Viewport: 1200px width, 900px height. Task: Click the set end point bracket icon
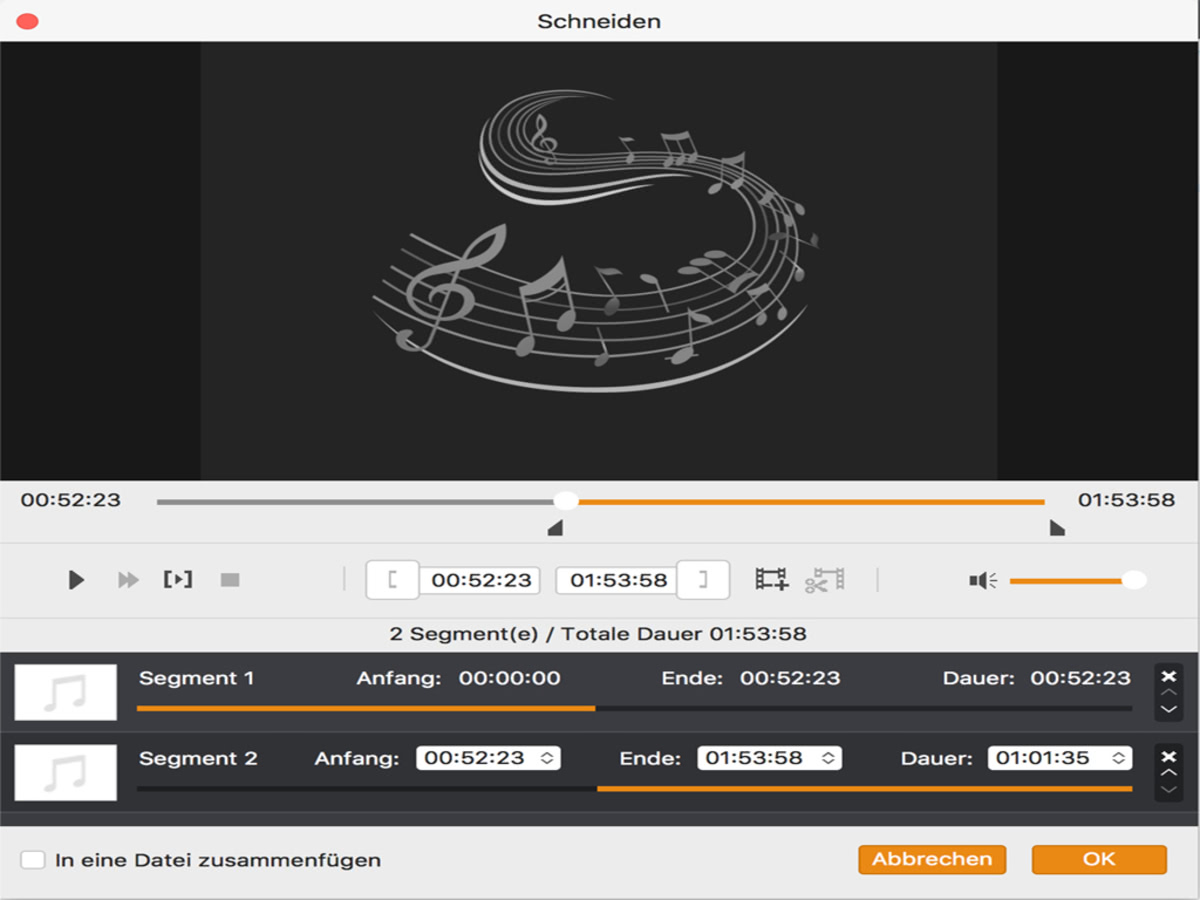click(x=703, y=579)
